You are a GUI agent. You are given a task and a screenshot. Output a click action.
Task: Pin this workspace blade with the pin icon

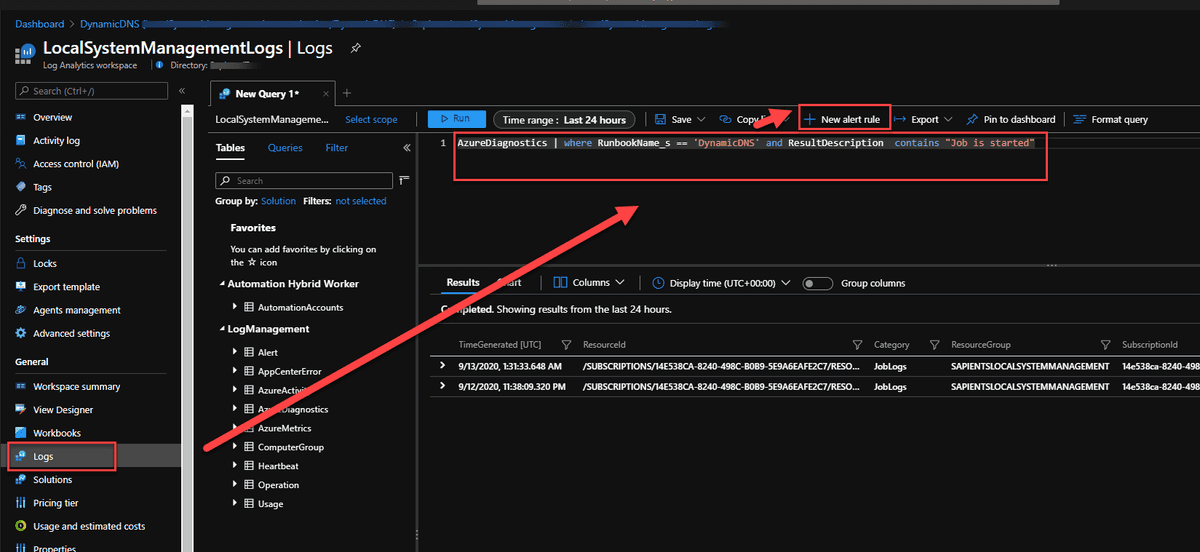(x=355, y=47)
